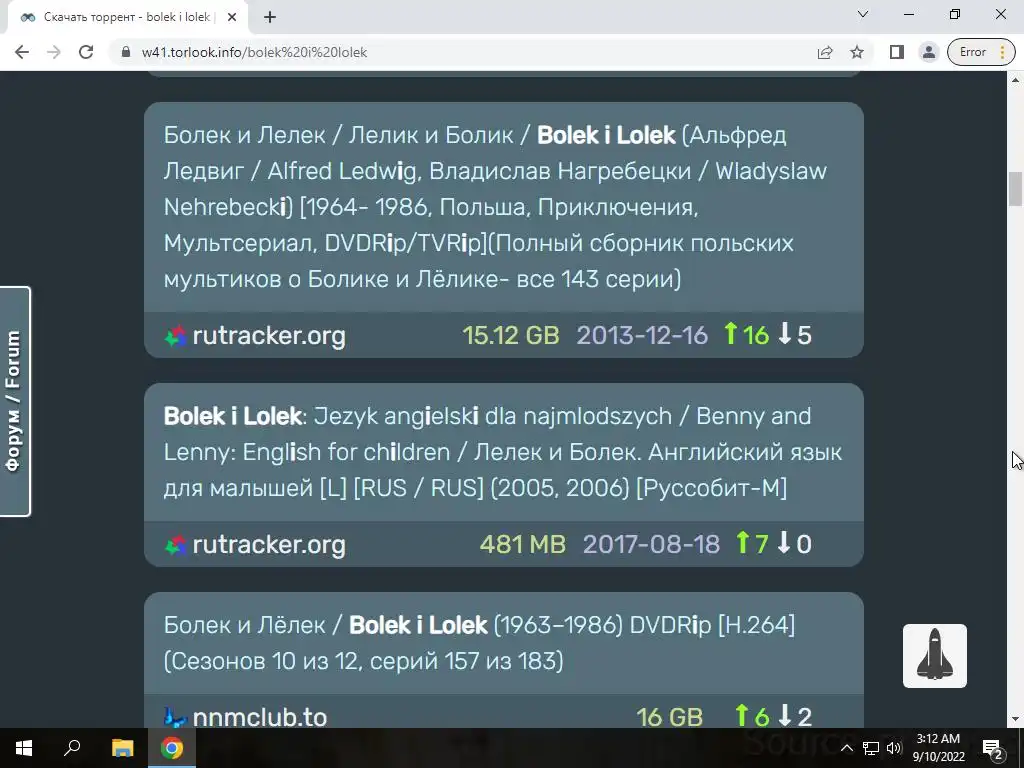Open the notification center icon

pyautogui.click(x=993, y=748)
